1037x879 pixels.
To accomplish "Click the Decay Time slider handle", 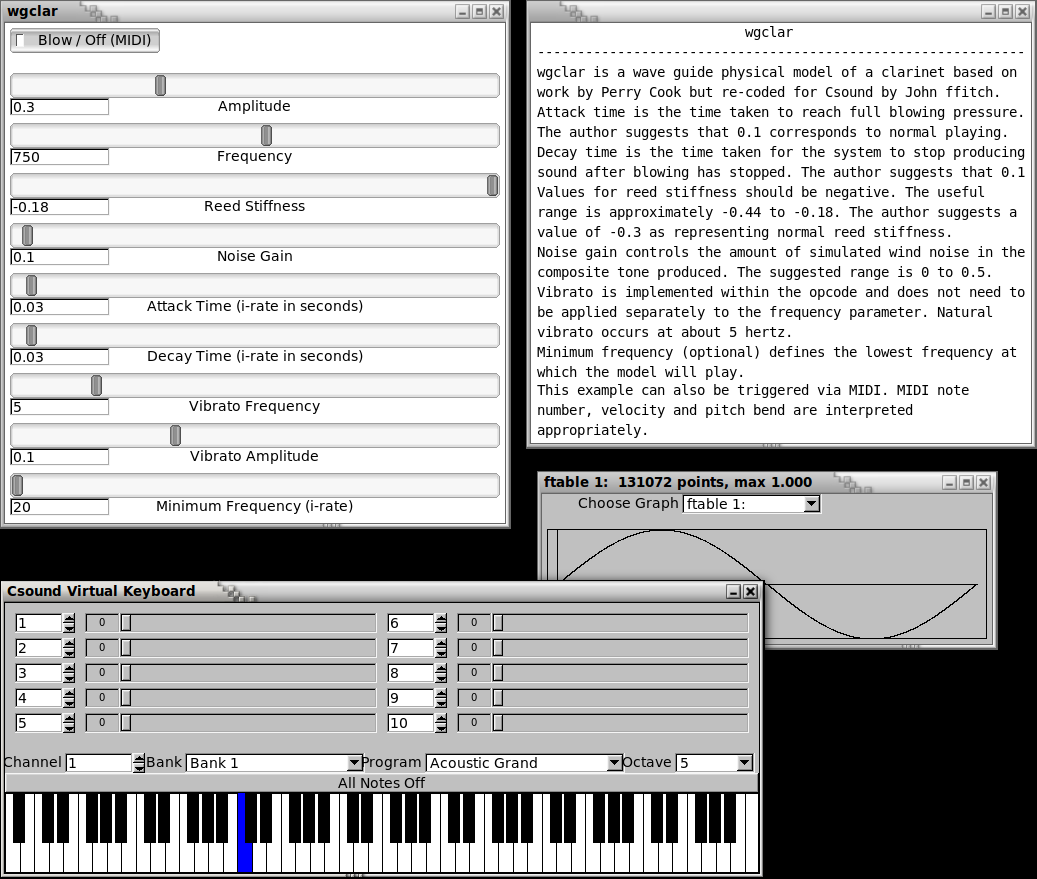I will tap(31, 336).
